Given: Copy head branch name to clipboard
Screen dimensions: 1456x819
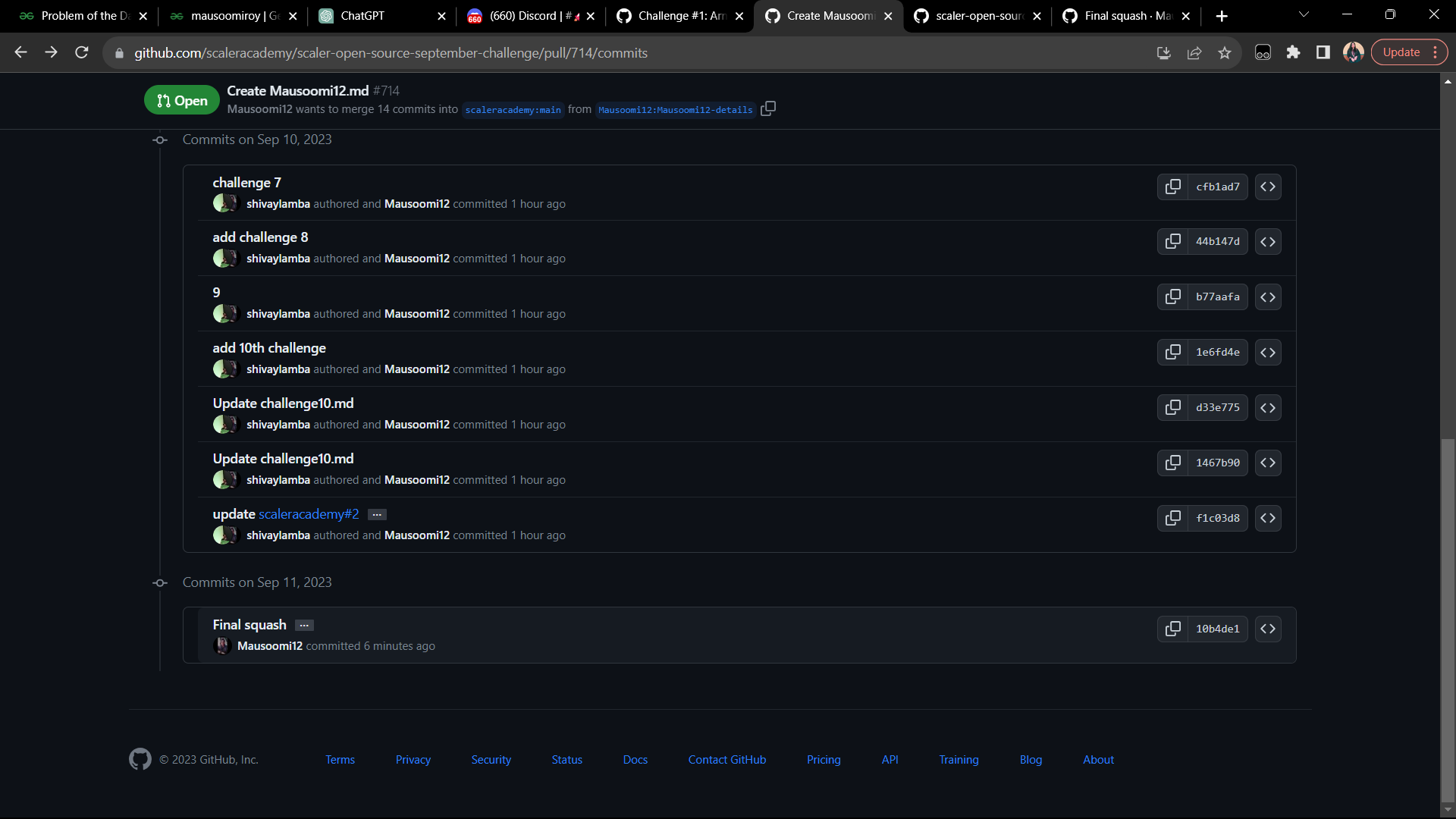Looking at the screenshot, I should (x=768, y=109).
